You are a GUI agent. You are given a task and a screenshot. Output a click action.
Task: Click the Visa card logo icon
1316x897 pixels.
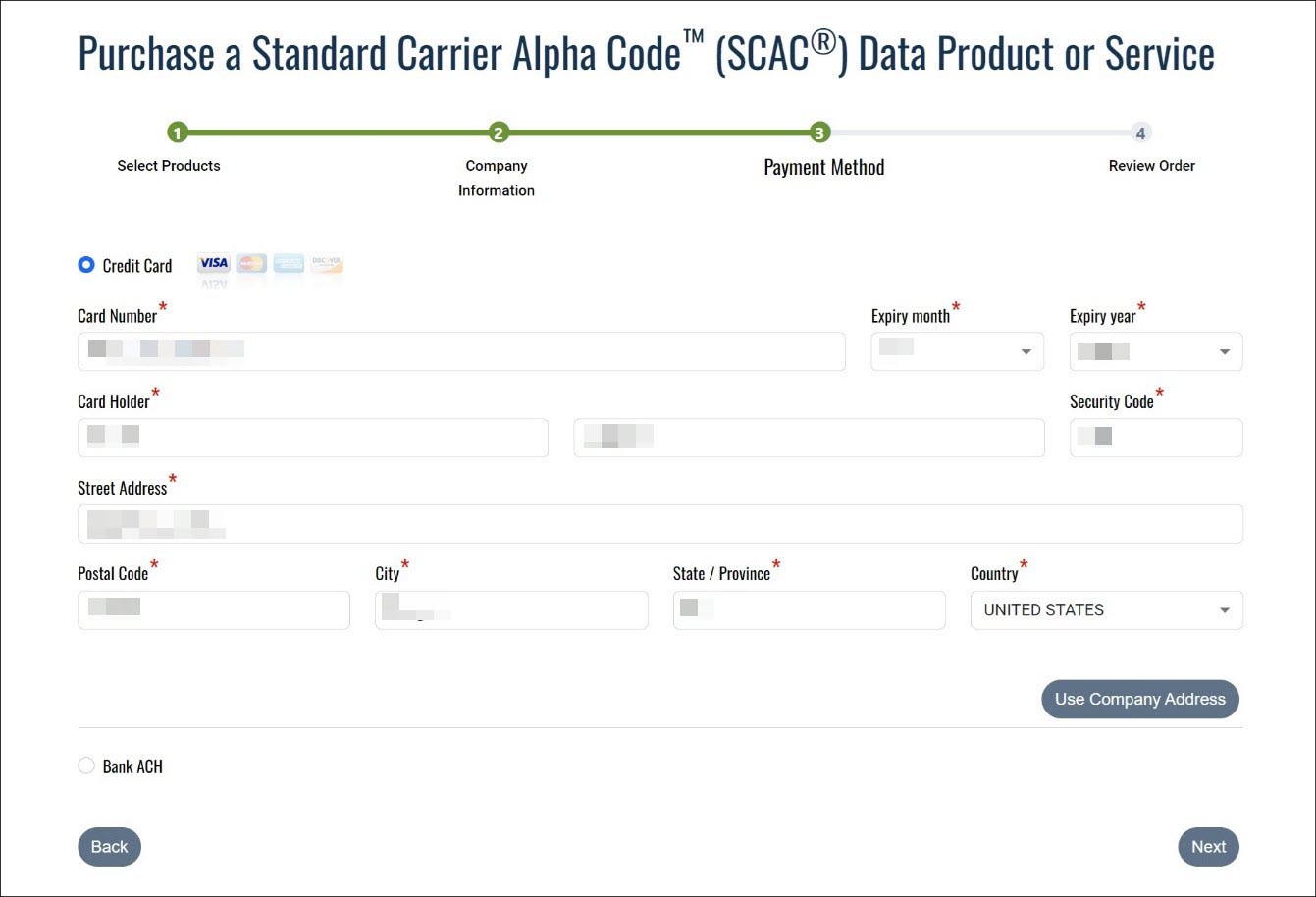213,263
